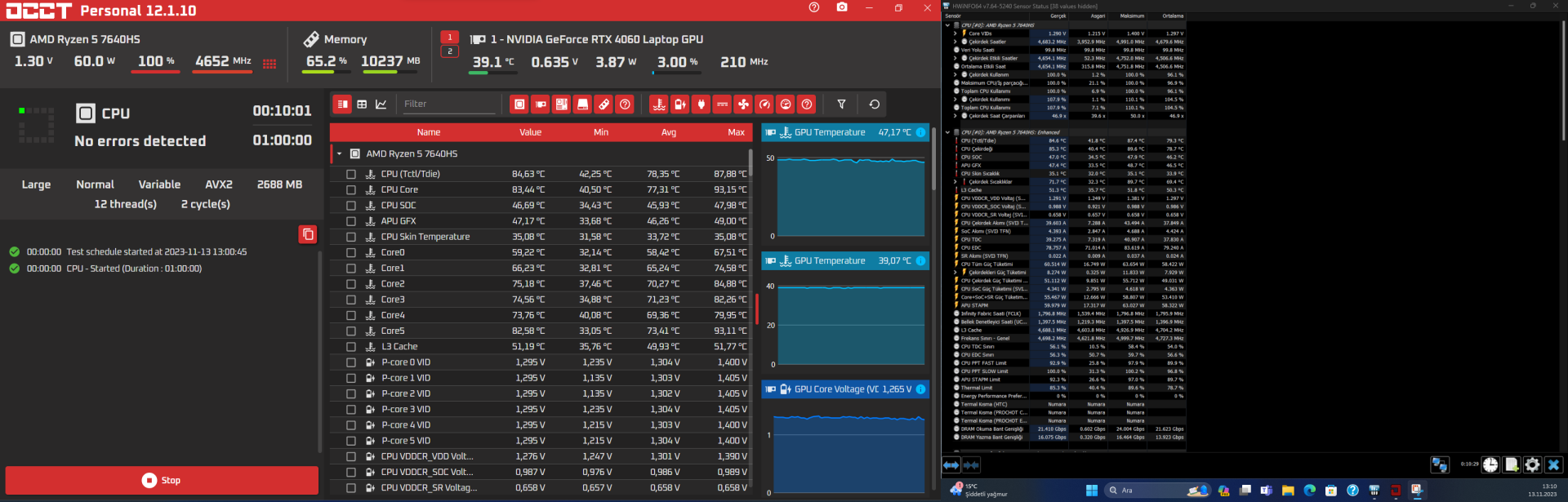This screenshot has height=502, width=1568.
Task: Open the Windows Start menu
Action: (x=1092, y=491)
